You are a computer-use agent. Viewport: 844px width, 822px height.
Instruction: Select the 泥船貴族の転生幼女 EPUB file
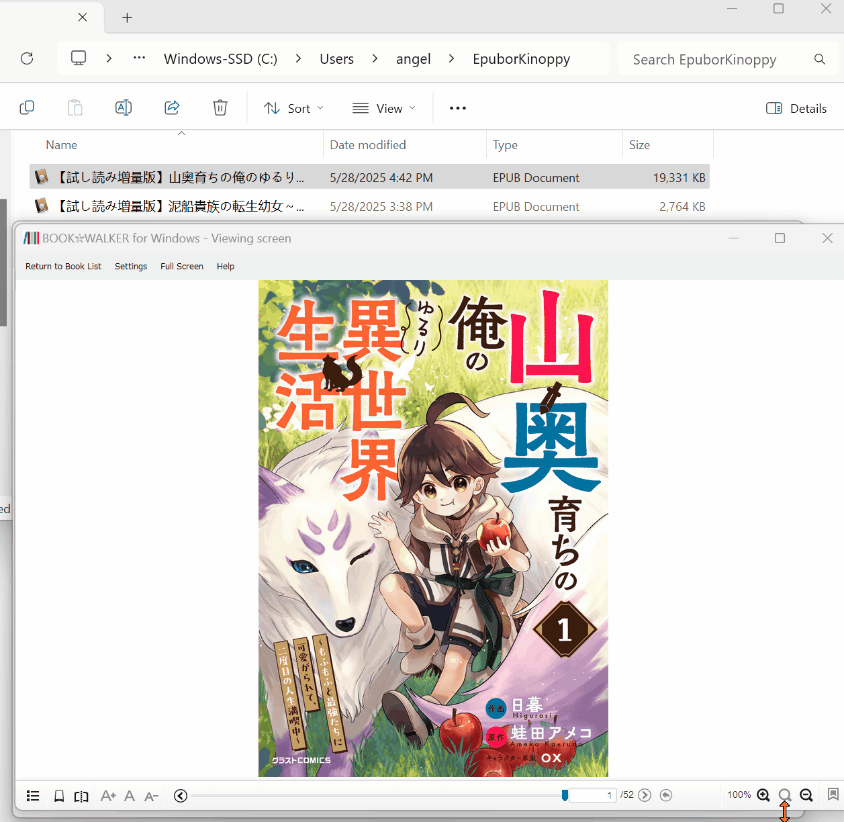[x=369, y=206]
